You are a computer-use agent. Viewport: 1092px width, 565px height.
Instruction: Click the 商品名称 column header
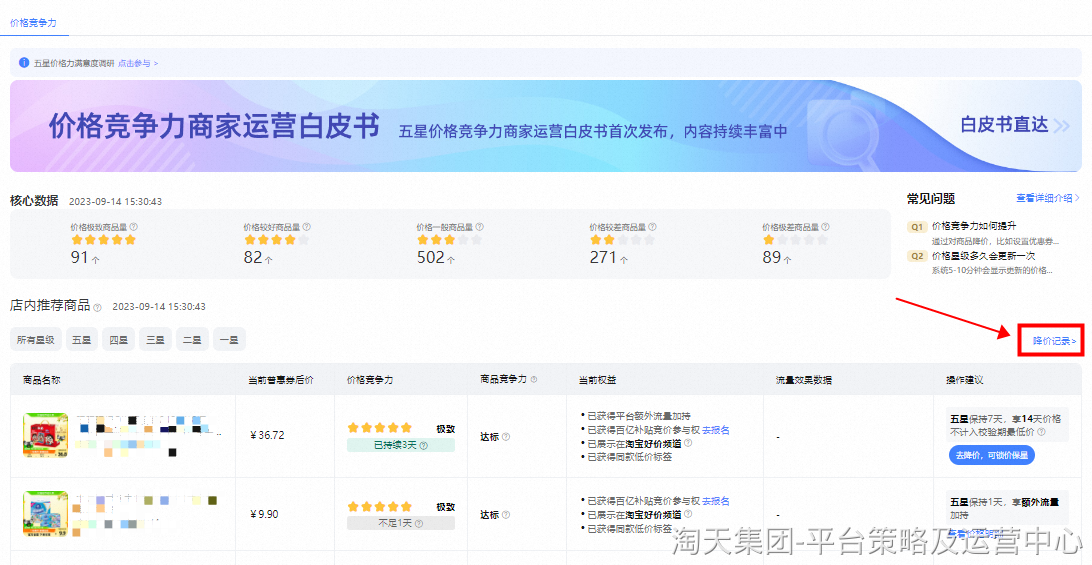pos(41,380)
